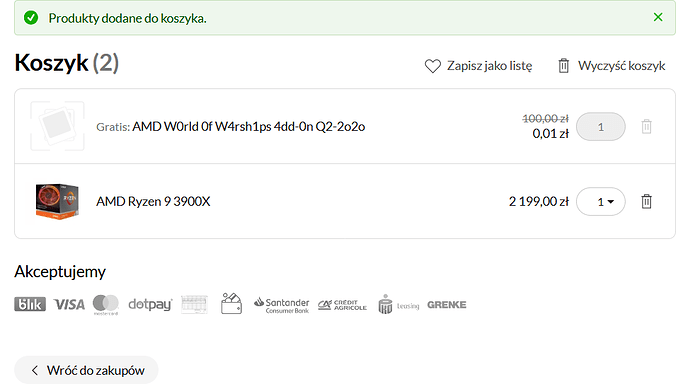Image resolution: width=690 pixels, height=384 pixels.
Task: Clear the cart with 'Wyczyść koszyk'
Action: (x=621, y=66)
